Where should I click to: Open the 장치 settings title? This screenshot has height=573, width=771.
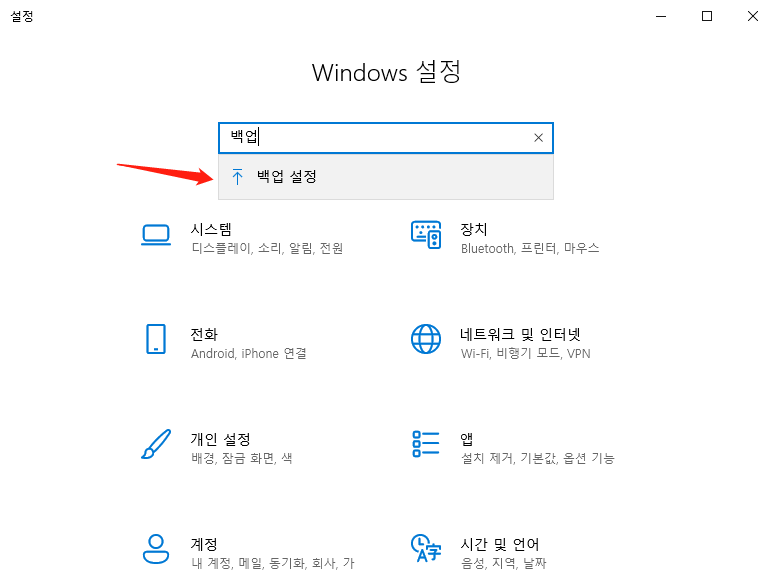coord(474,229)
